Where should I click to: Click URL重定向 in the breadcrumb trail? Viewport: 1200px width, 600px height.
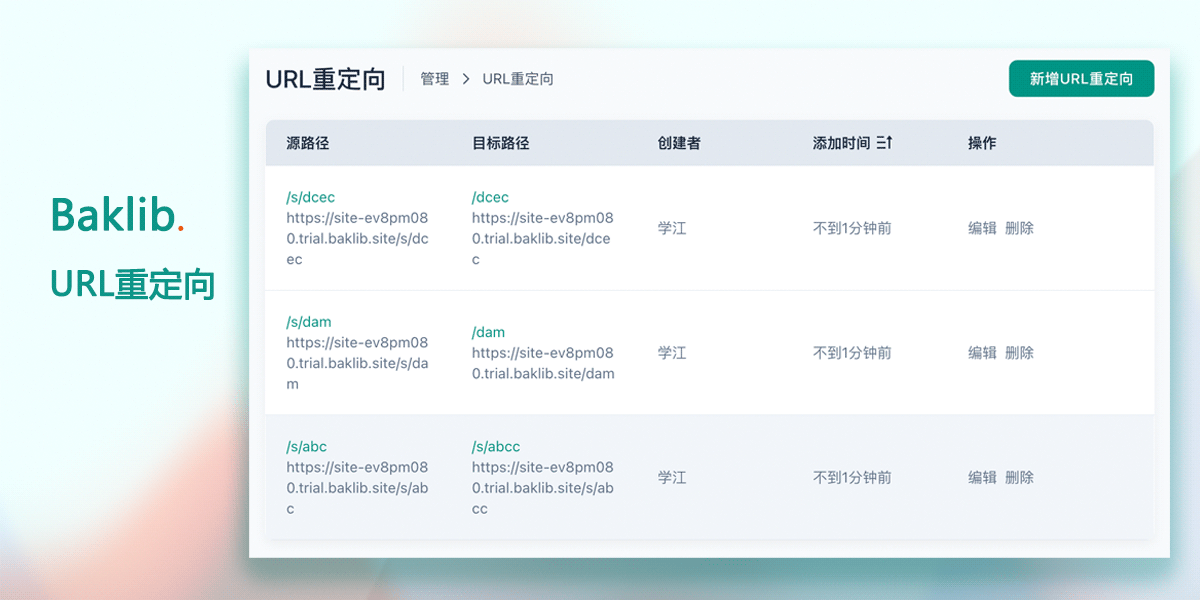pyautogui.click(x=519, y=78)
